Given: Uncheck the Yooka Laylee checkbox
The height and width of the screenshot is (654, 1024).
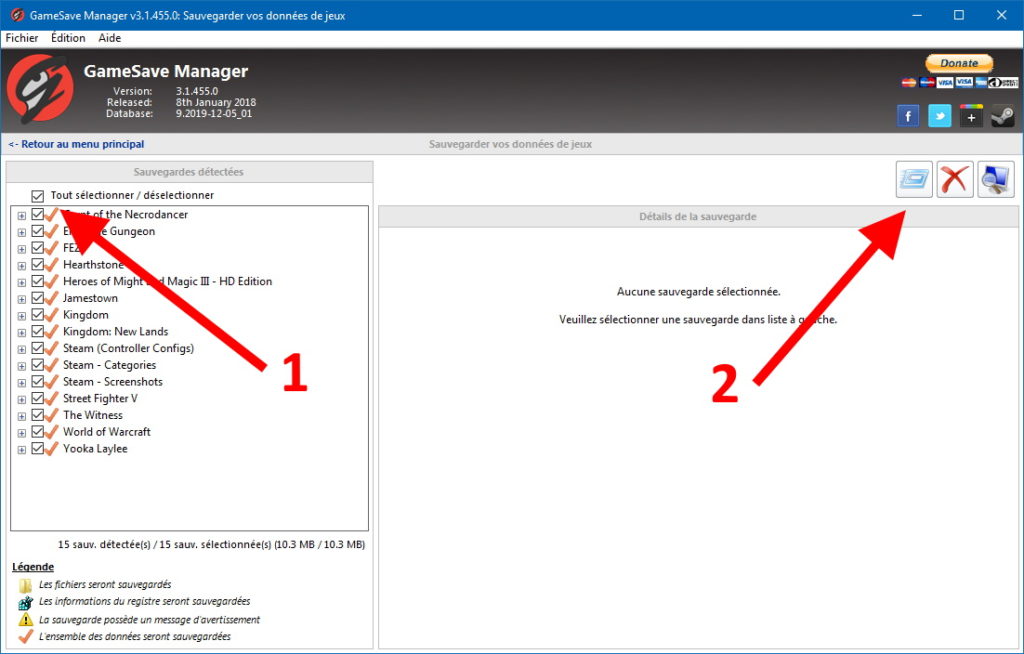Looking at the screenshot, I should point(37,449).
